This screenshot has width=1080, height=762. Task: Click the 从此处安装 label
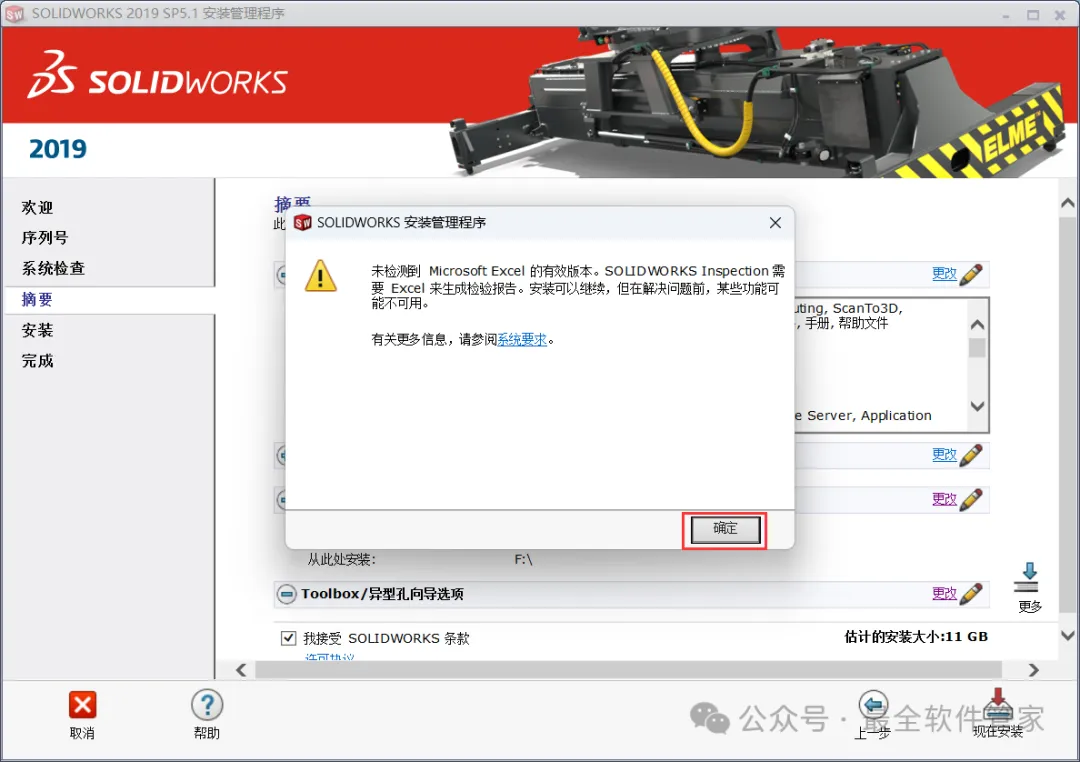[341, 559]
